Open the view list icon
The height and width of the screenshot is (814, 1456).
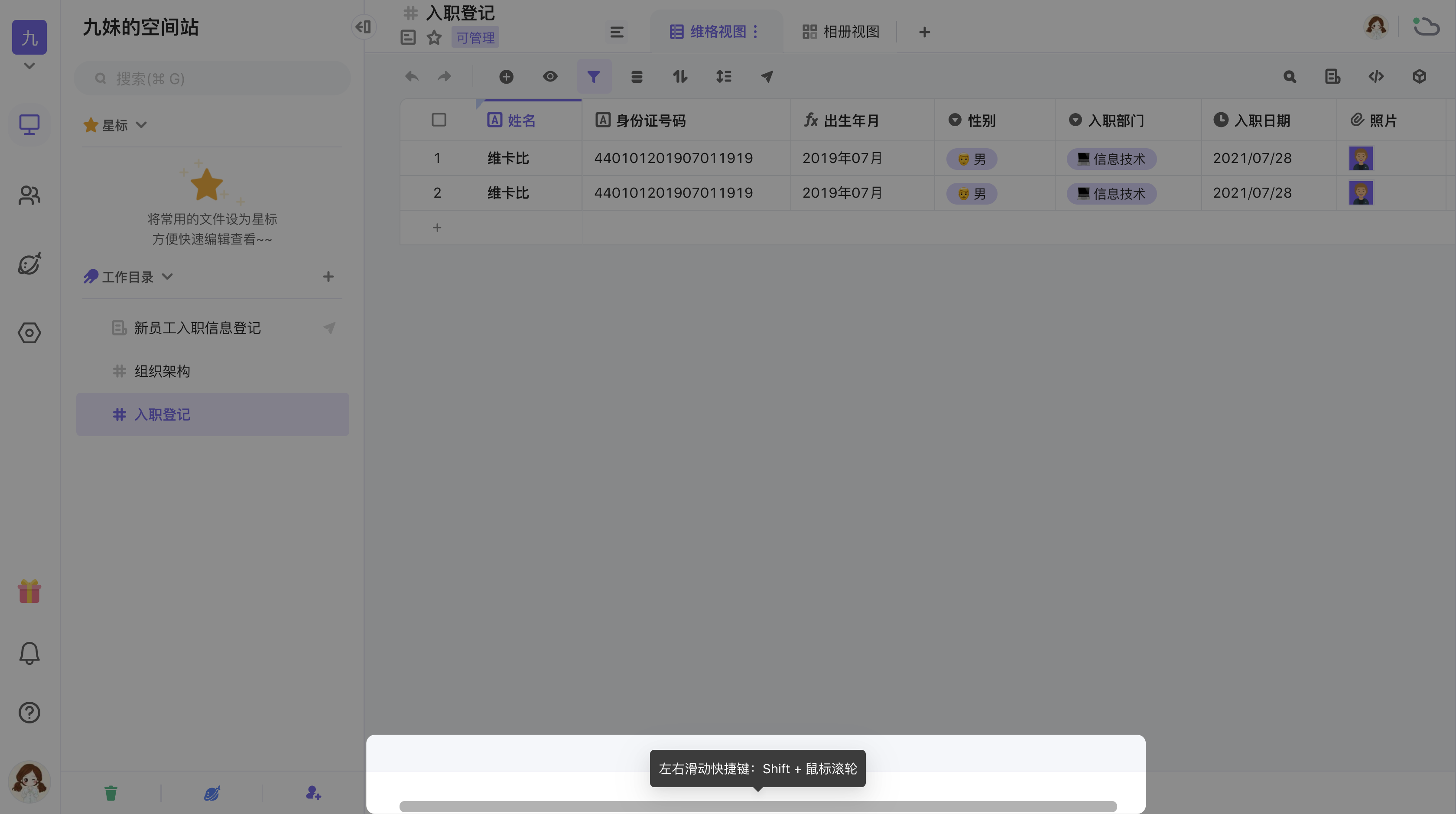pyautogui.click(x=617, y=32)
